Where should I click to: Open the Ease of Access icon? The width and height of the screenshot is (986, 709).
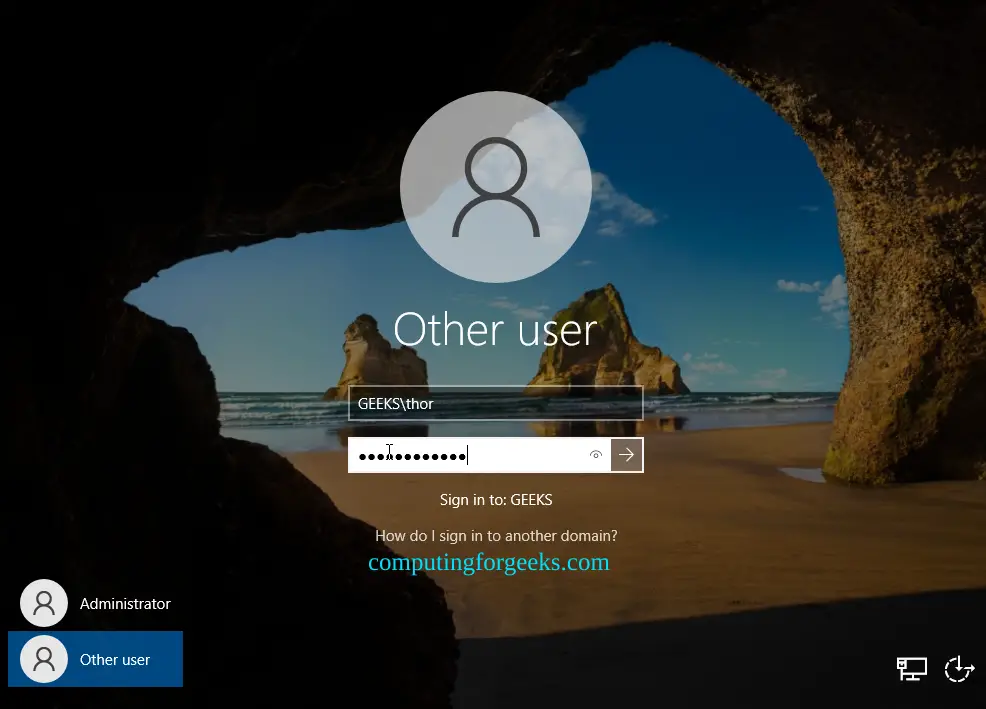[959, 668]
